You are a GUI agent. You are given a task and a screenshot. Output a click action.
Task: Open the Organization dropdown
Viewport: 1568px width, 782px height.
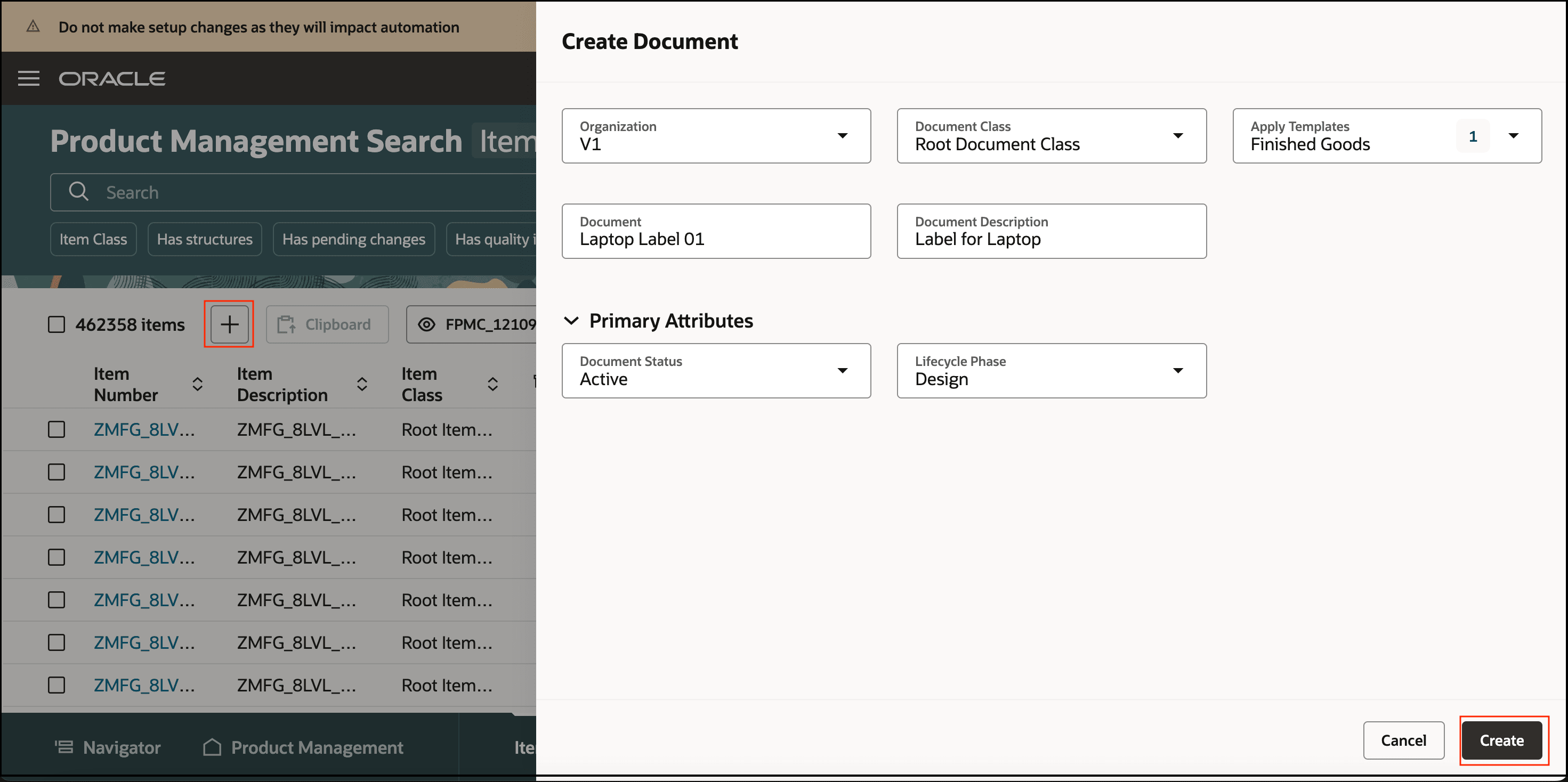point(842,136)
